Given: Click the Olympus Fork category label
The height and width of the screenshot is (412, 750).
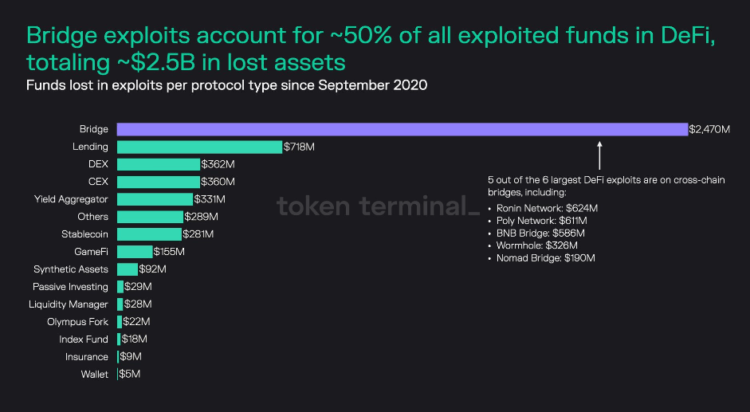Looking at the screenshot, I should (x=78, y=322).
